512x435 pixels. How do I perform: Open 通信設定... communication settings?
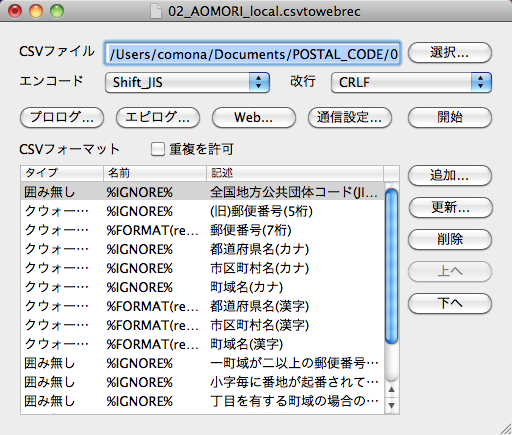tap(350, 117)
